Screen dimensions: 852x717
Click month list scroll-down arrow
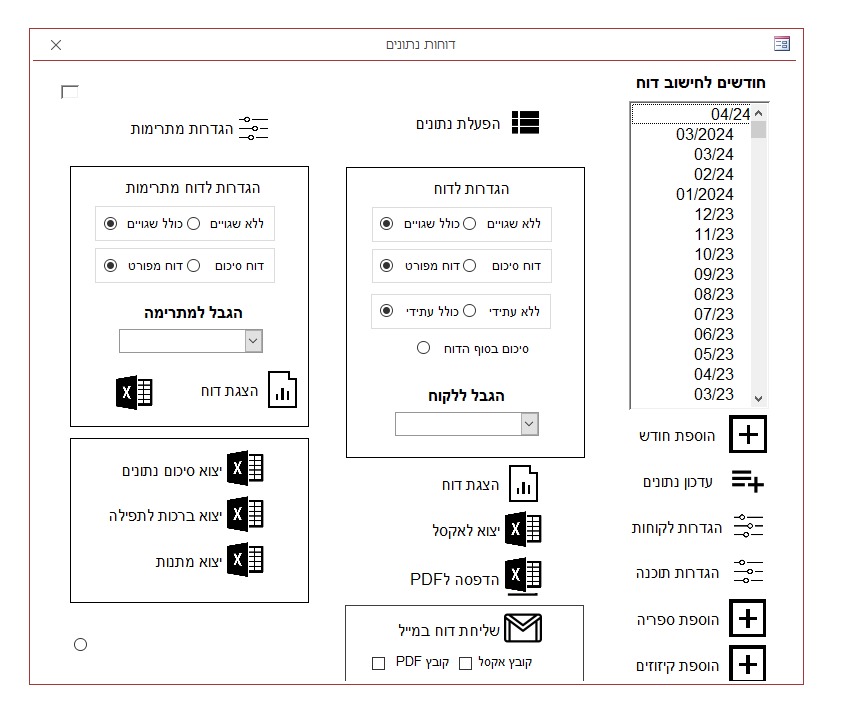coord(759,399)
